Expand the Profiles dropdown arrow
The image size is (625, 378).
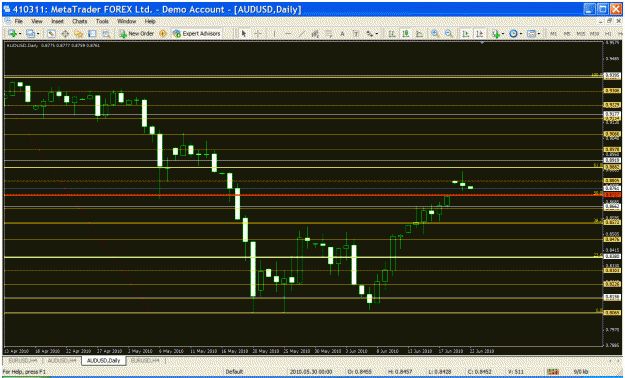38,34
